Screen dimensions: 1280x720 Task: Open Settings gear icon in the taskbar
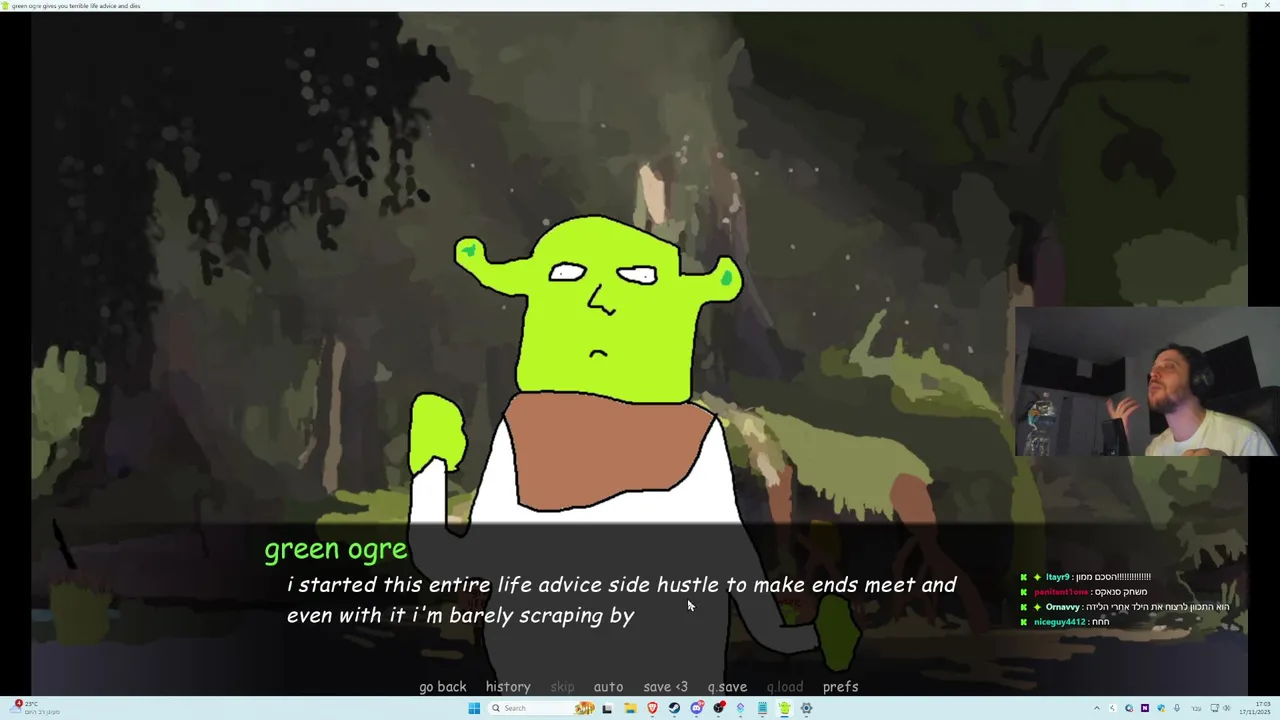[x=806, y=708]
